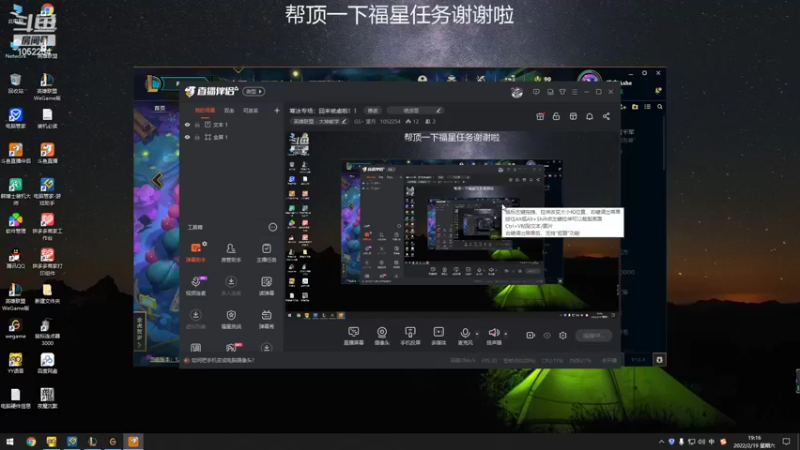This screenshot has height=450, width=800.
Task: Toggle lock for 文本 1 layer
Action: [197, 124]
